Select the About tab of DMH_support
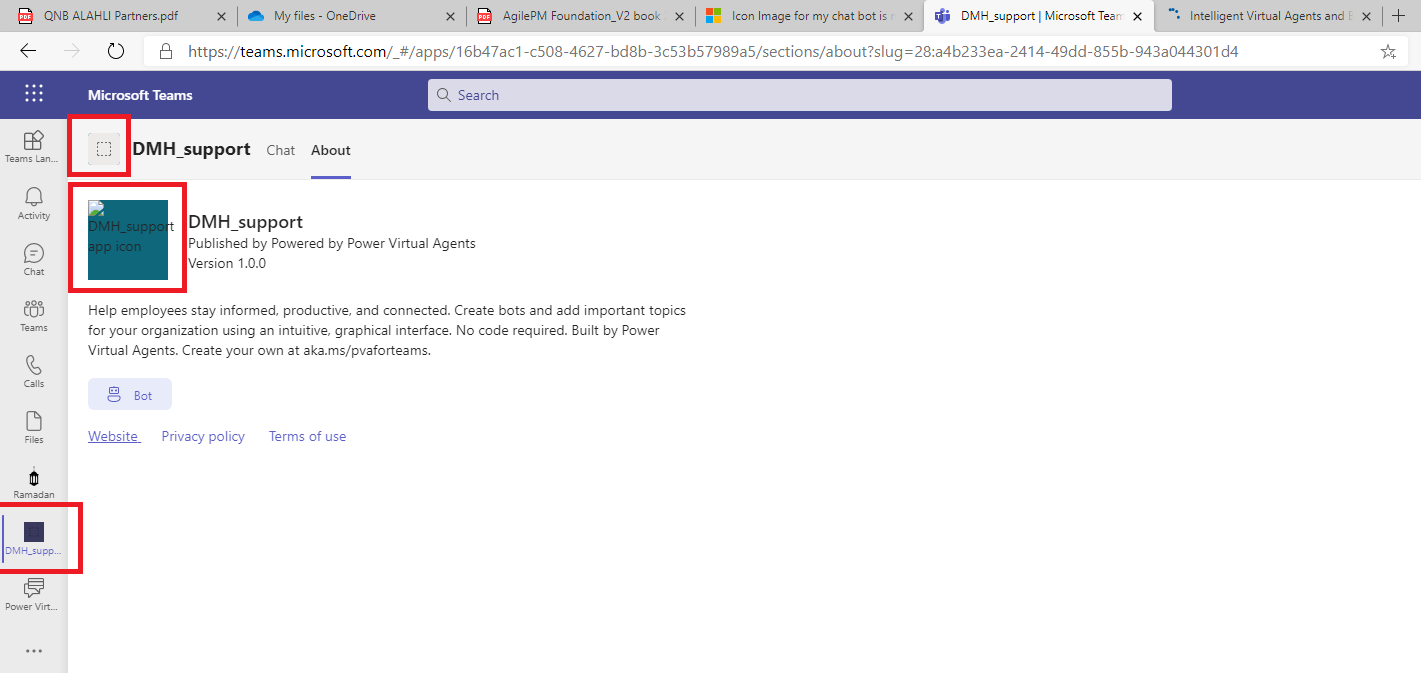This screenshot has width=1421, height=673. (331, 150)
